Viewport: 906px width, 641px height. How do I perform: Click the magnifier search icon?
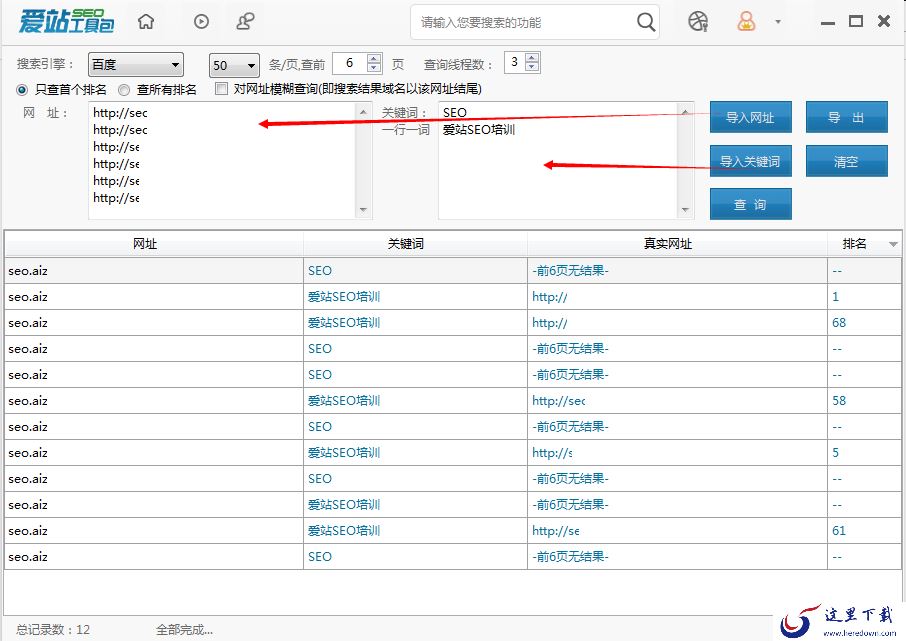646,23
